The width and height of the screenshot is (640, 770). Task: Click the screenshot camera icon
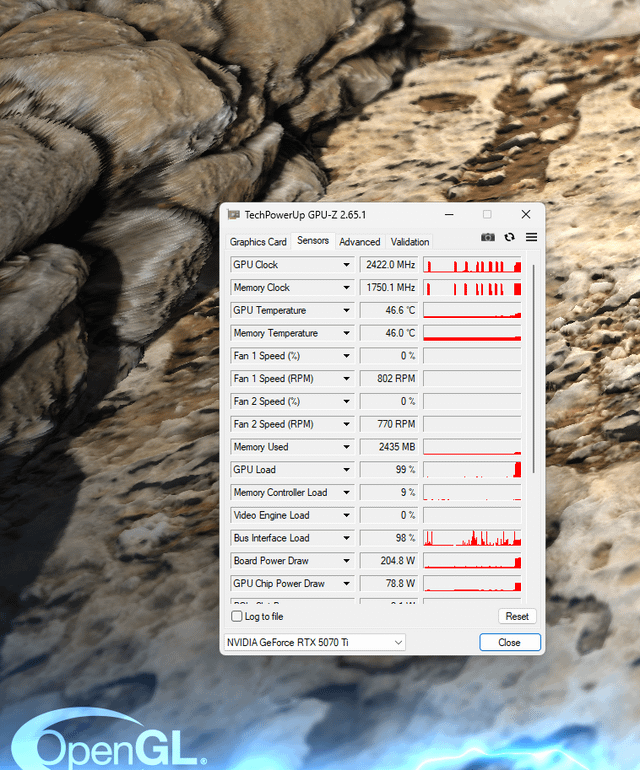click(x=487, y=237)
